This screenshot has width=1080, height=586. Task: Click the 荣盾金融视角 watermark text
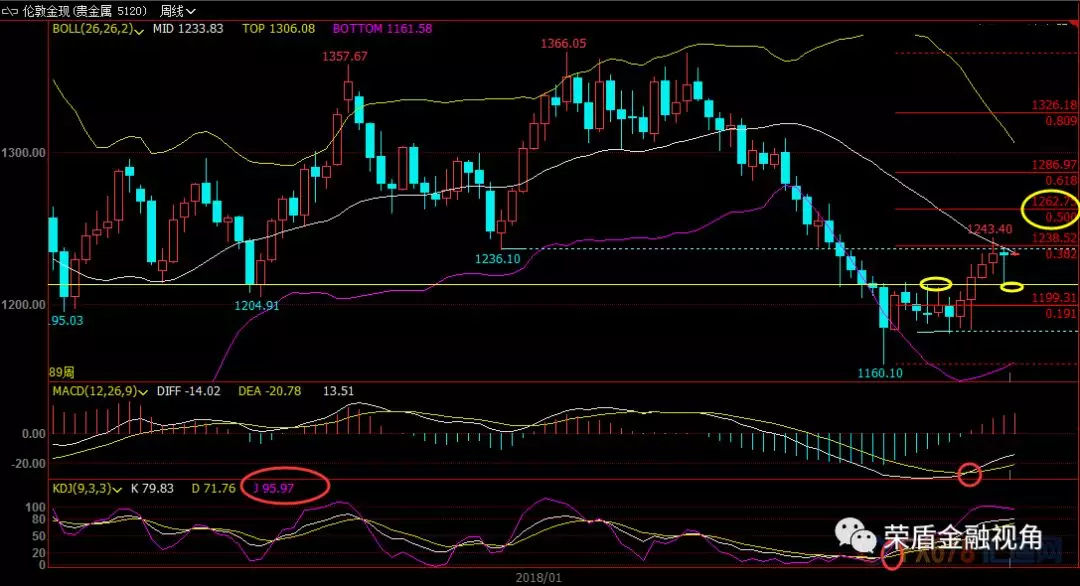[958, 540]
